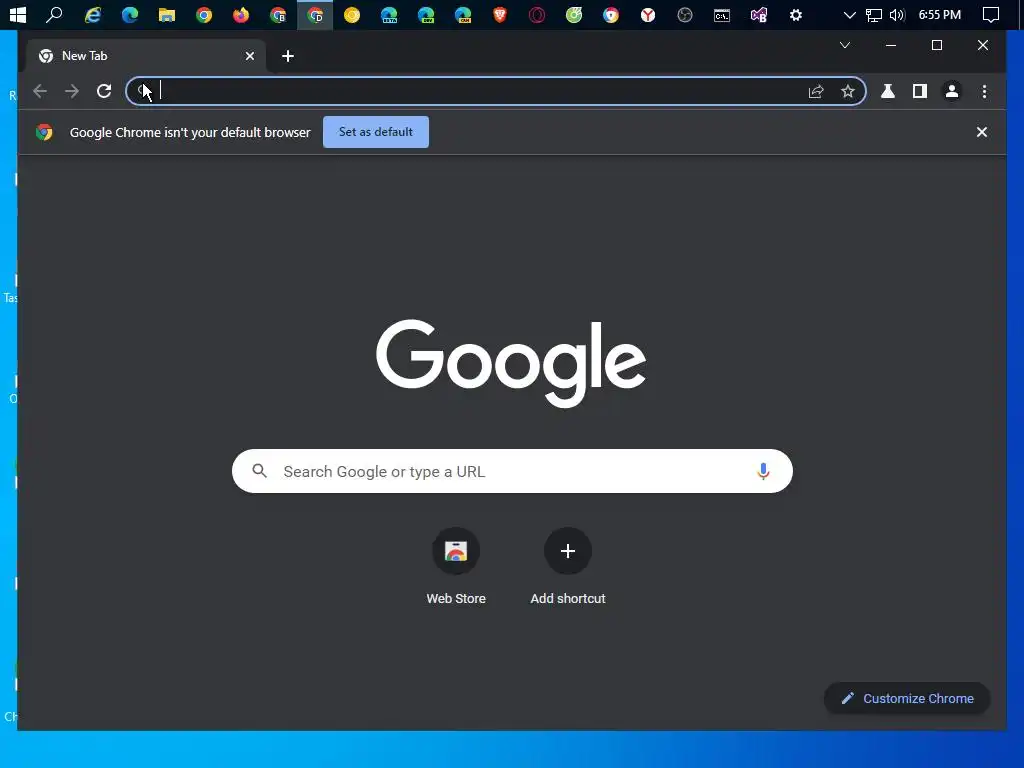
Task: Open Chrome Labs experiments flask icon
Action: pyautogui.click(x=888, y=91)
